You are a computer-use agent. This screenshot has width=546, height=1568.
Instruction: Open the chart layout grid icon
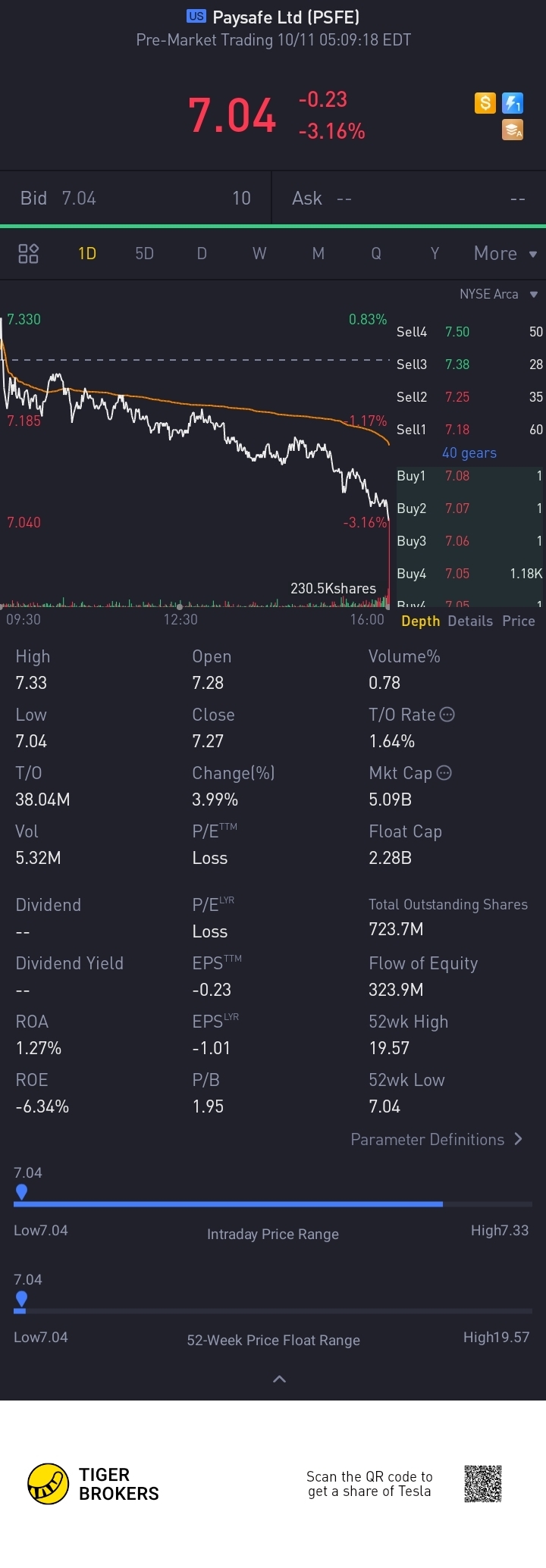tap(28, 253)
